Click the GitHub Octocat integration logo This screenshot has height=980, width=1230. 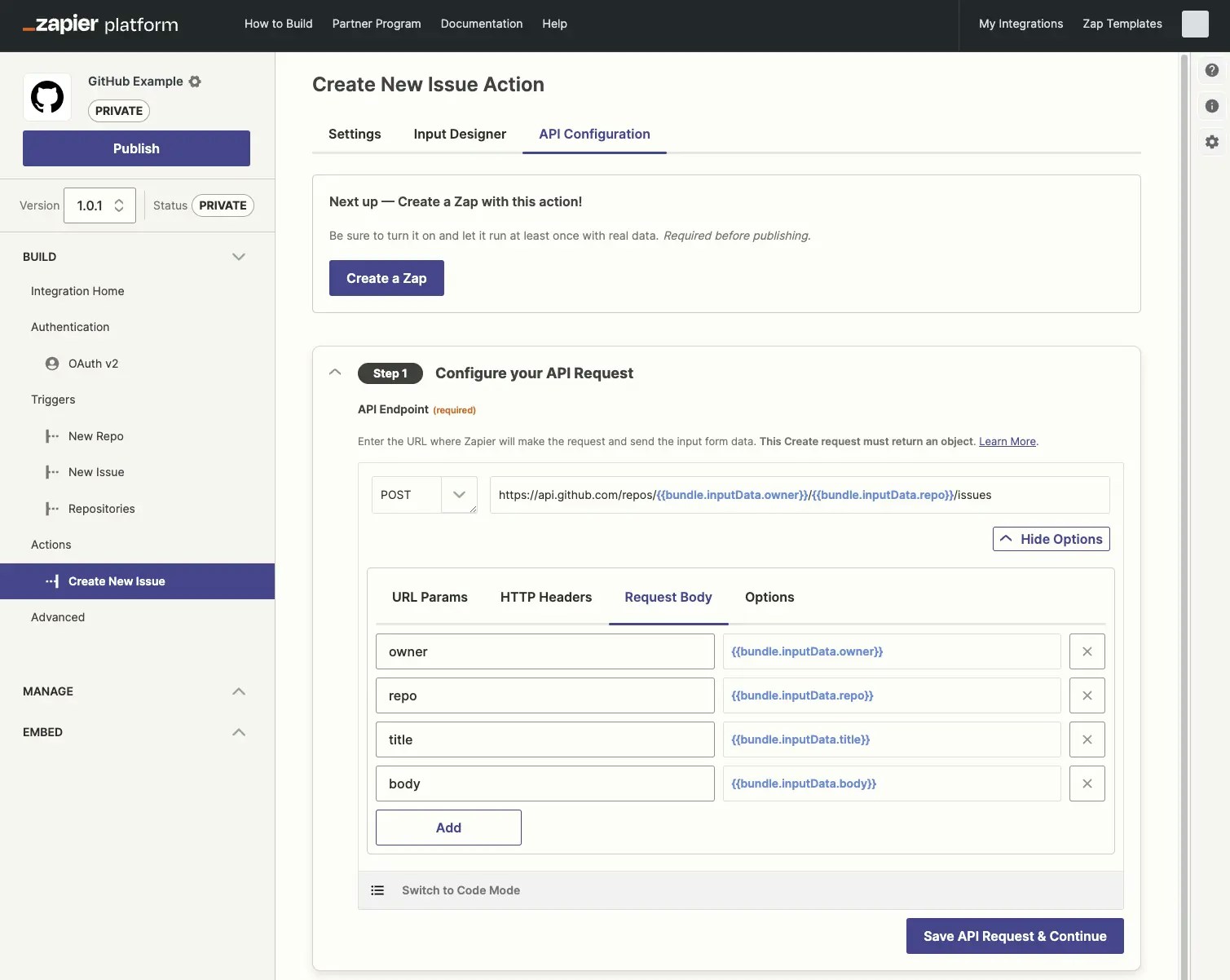(x=47, y=97)
